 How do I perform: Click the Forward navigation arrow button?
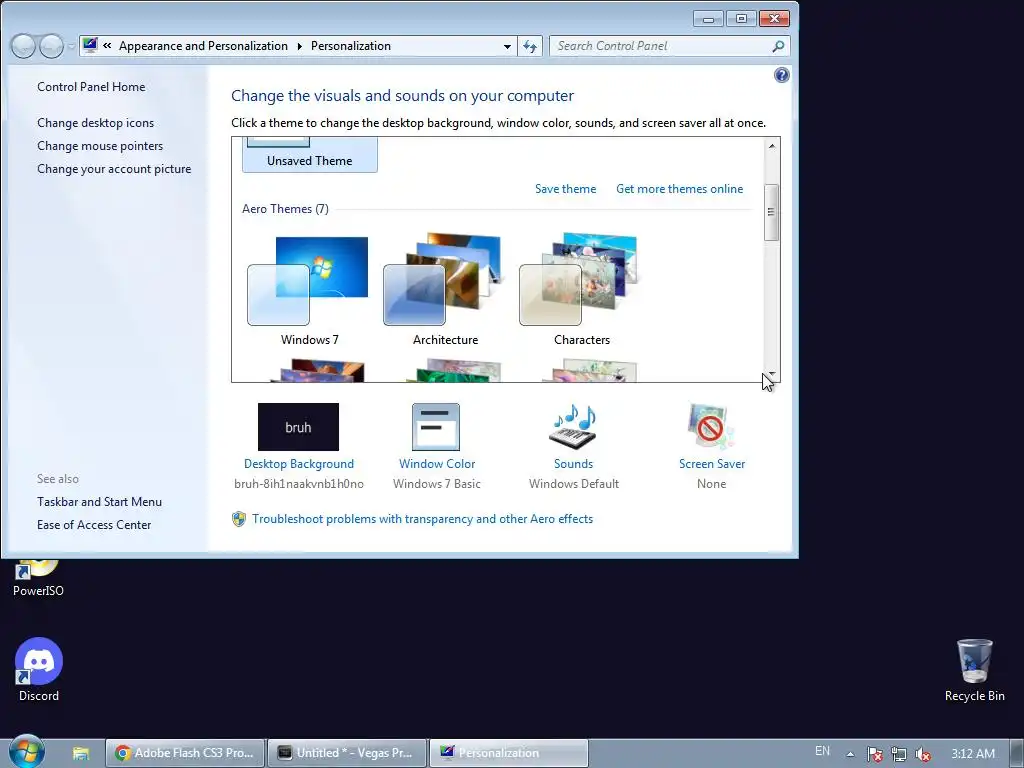click(x=51, y=46)
